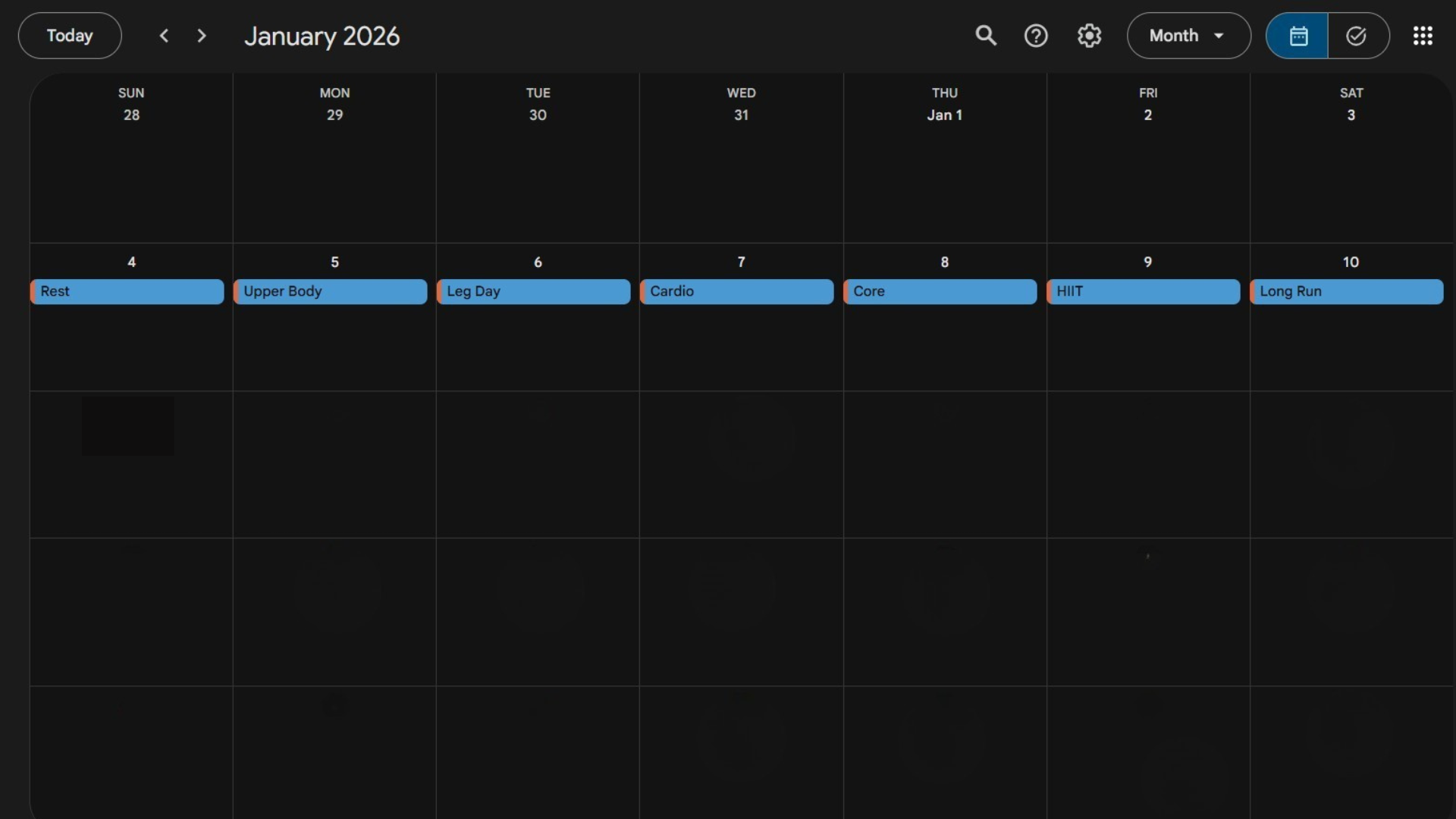Expand the Month view dropdown
1456x819 pixels.
coord(1188,36)
